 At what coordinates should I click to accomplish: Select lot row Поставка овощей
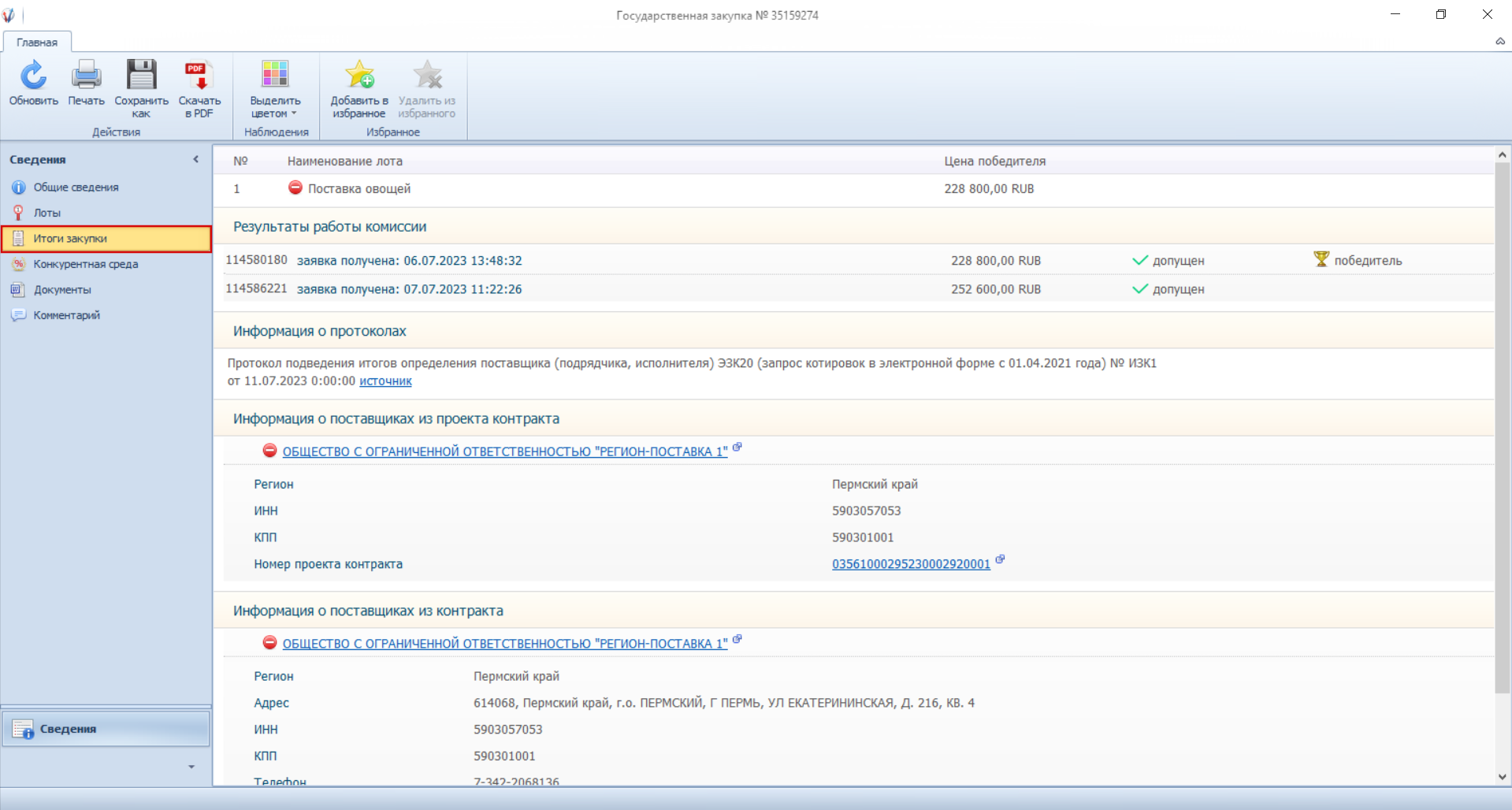coord(853,189)
